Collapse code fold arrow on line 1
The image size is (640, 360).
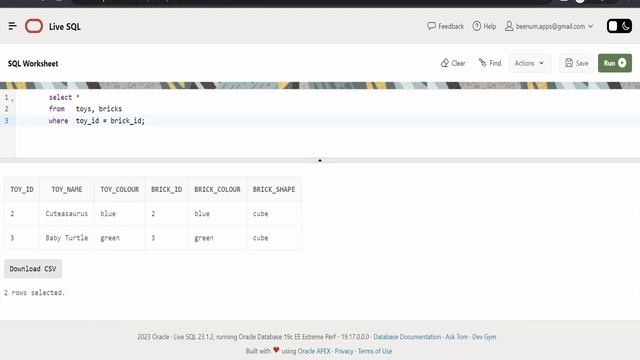coord(12,99)
